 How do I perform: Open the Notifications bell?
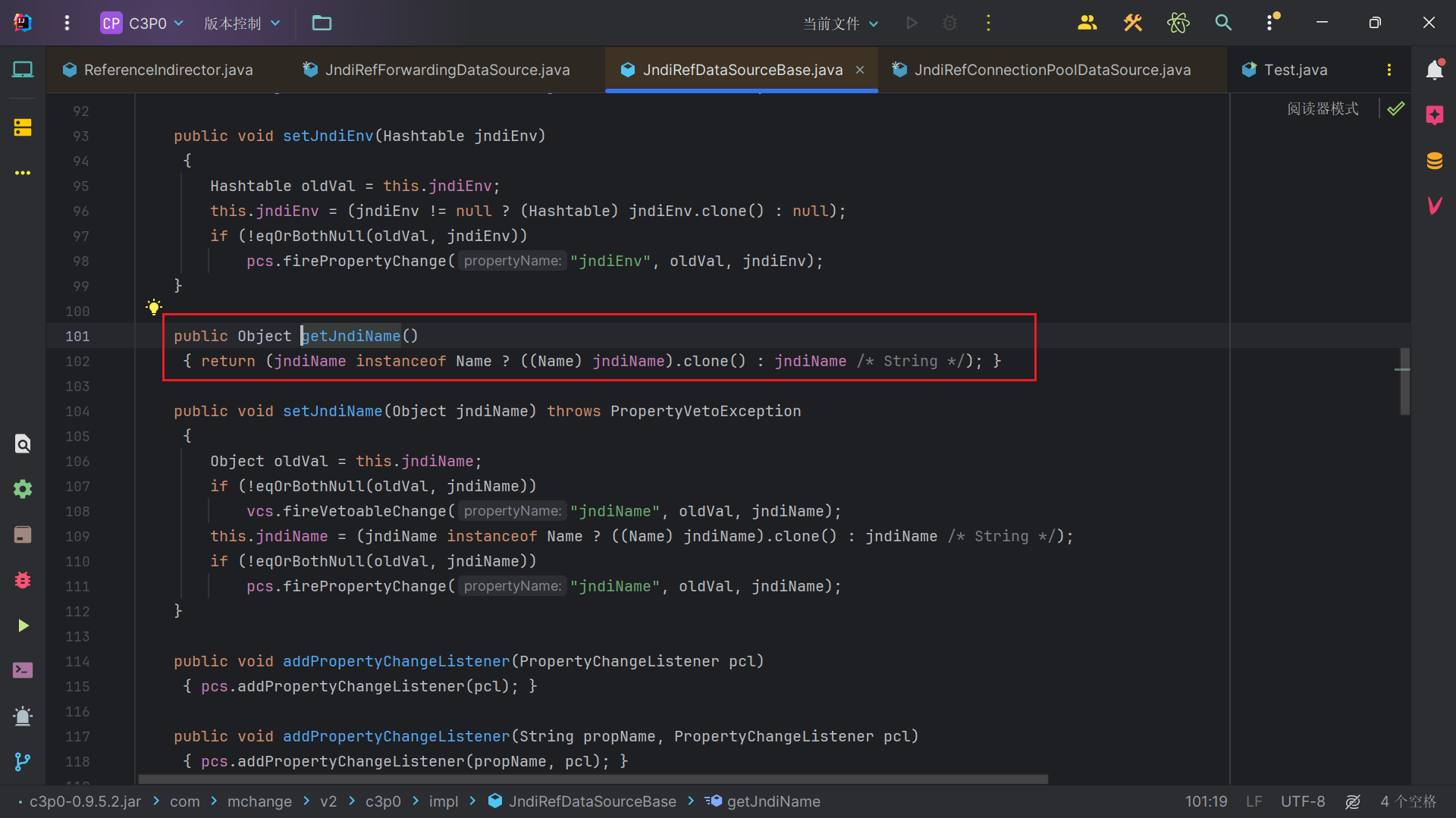(1434, 70)
